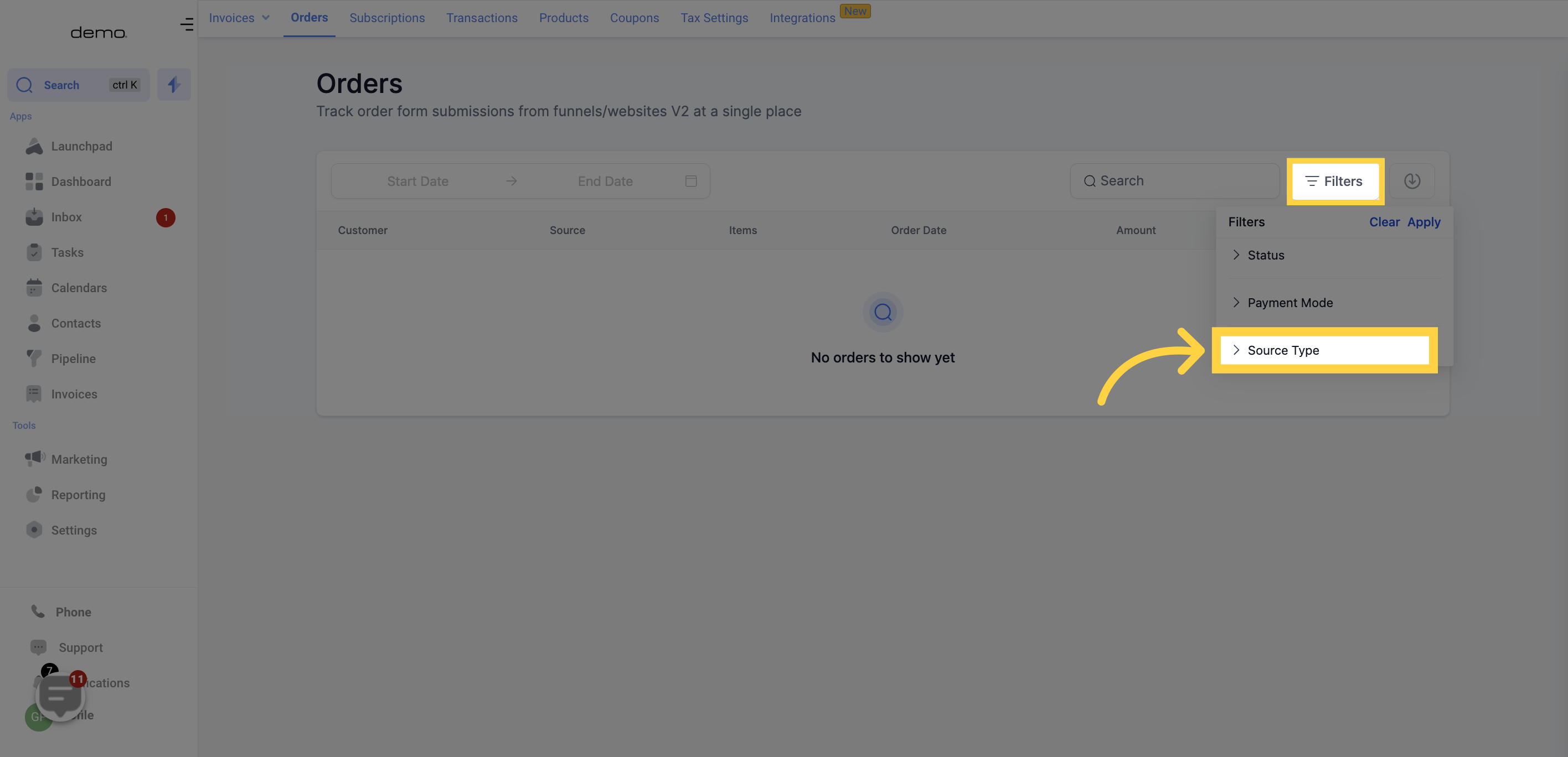Open the Pipeline tool

[73, 358]
